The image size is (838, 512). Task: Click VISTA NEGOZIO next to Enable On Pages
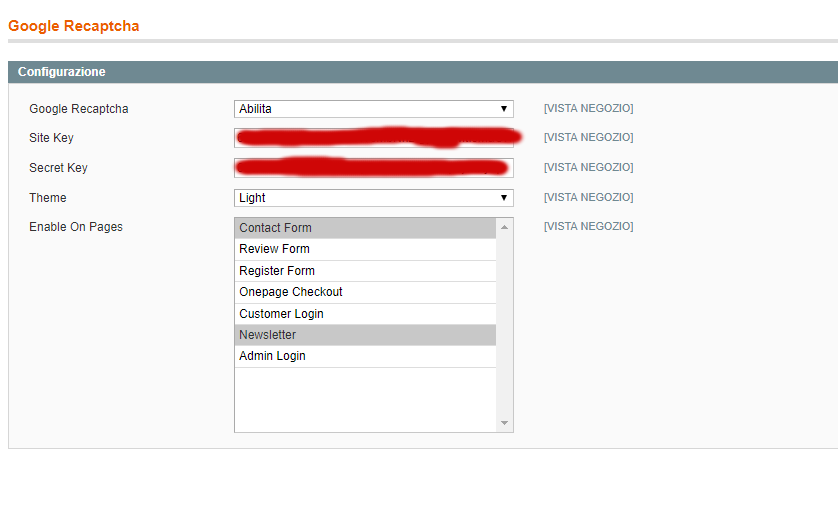coord(588,227)
